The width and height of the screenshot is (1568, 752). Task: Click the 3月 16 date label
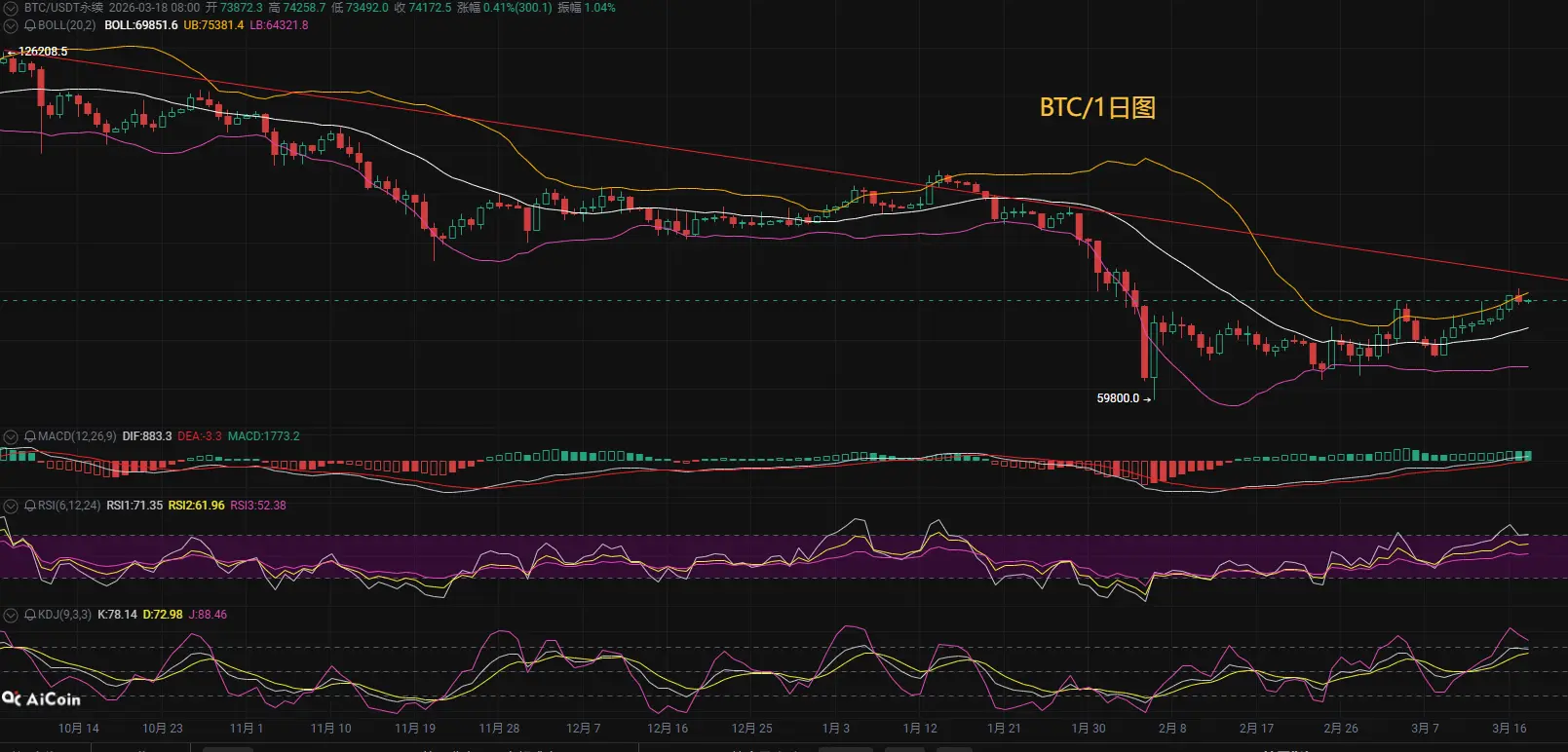point(1510,729)
